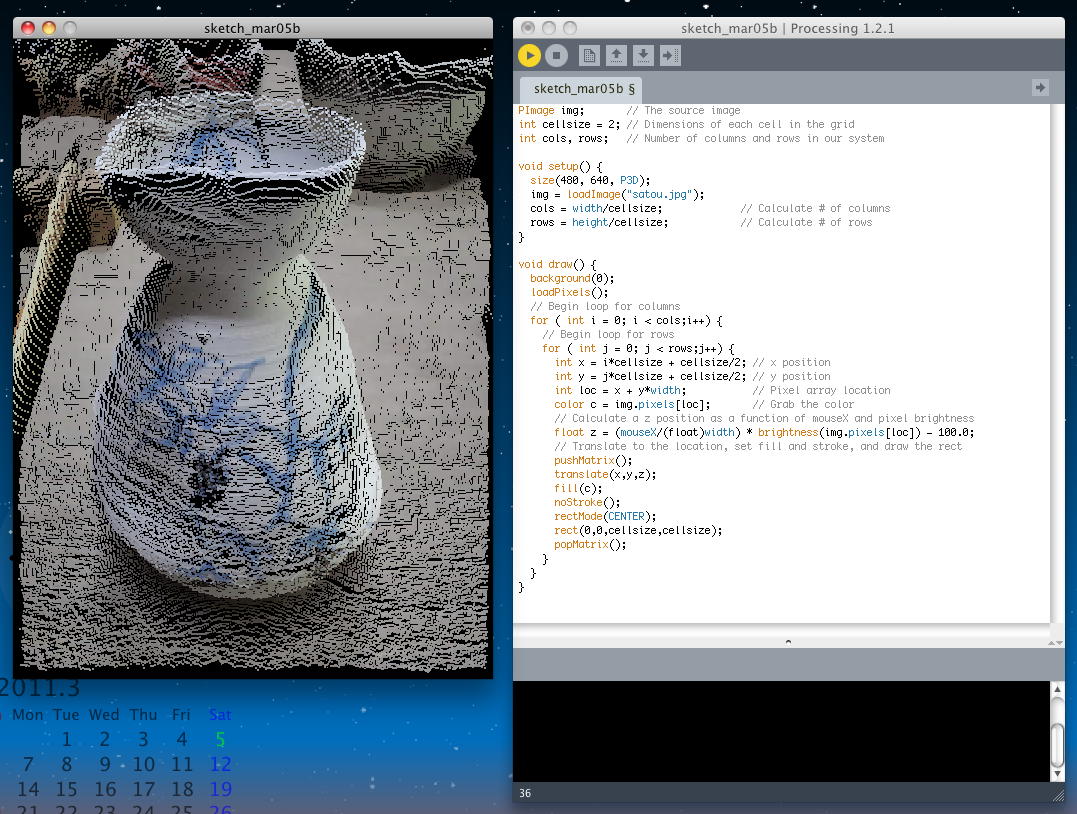Image resolution: width=1077 pixels, height=814 pixels.
Task: Click line number 36 in status bar
Action: point(525,793)
